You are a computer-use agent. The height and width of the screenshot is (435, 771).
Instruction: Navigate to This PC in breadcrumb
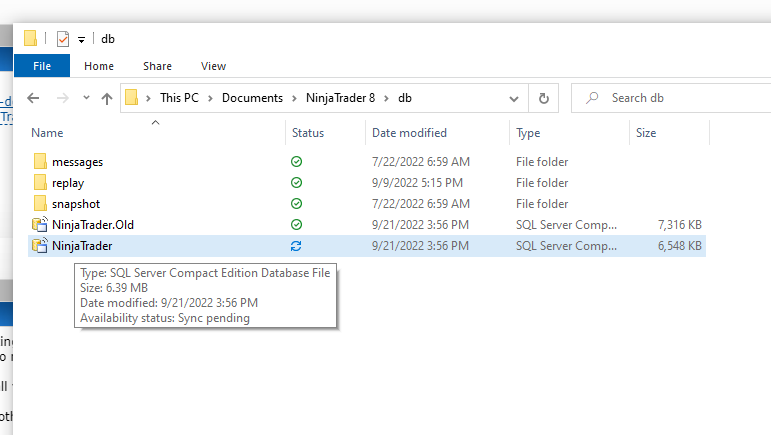click(179, 98)
